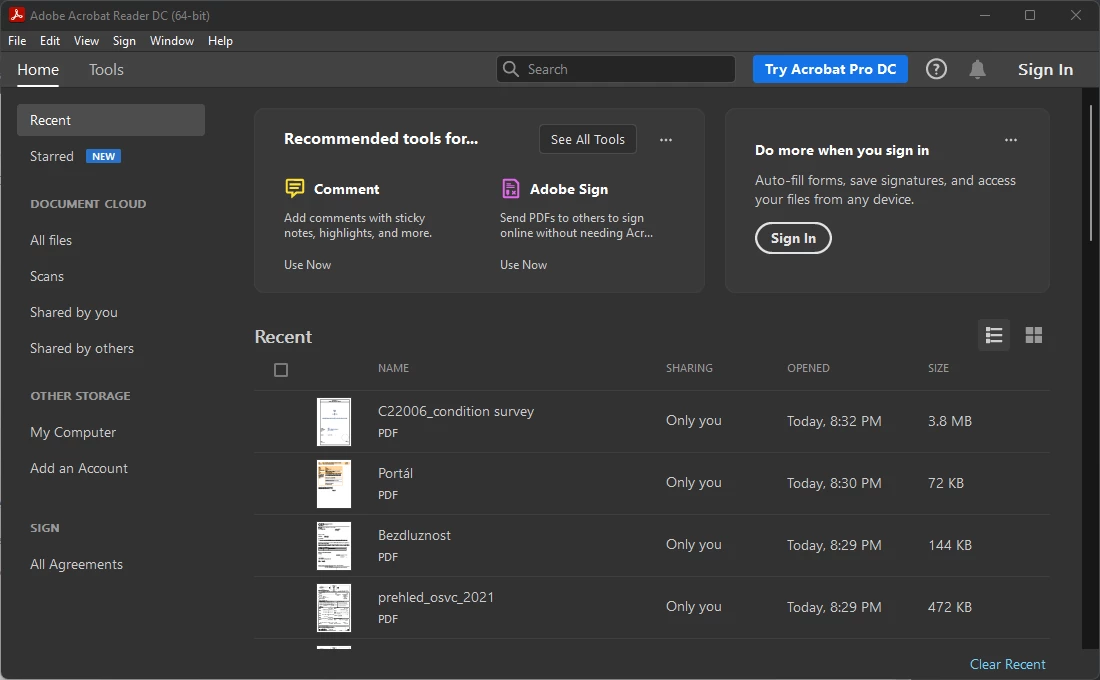Click the Comment tool icon
1100x680 pixels.
pos(295,188)
